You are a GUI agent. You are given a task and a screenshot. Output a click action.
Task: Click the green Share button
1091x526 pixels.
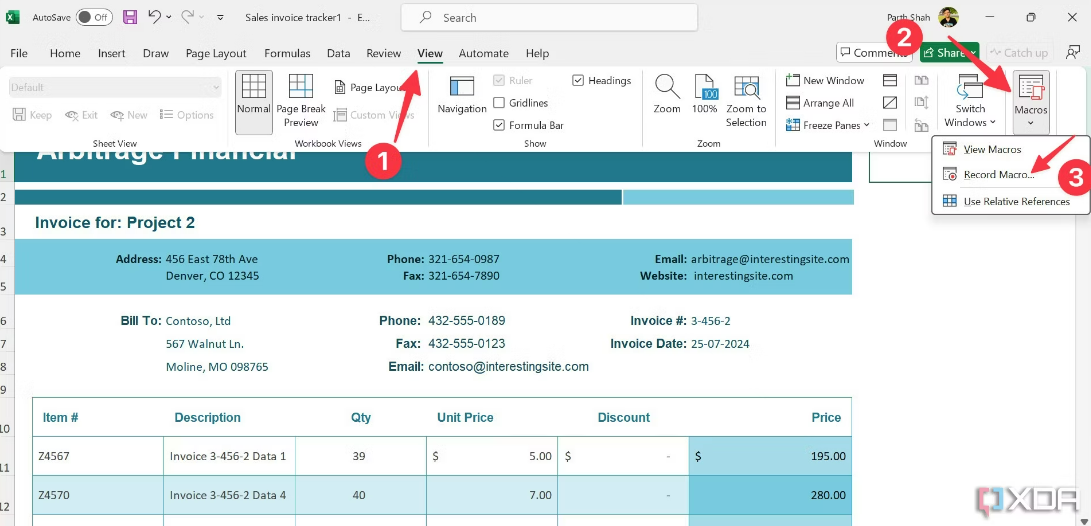click(x=949, y=53)
